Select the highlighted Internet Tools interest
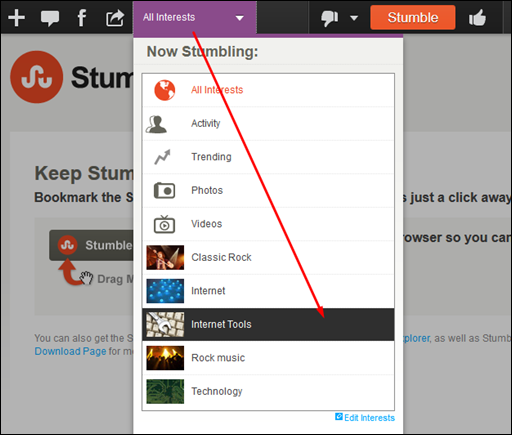This screenshot has height=435, width=512. pyautogui.click(x=268, y=325)
